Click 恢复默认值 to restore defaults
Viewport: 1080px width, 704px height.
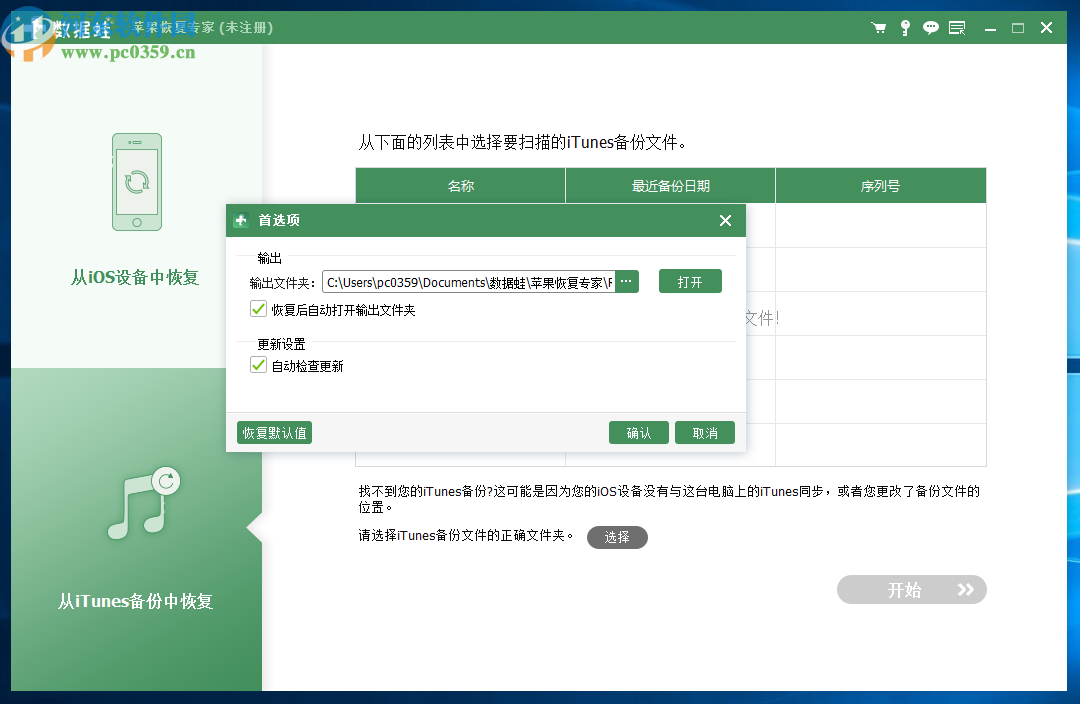[274, 432]
